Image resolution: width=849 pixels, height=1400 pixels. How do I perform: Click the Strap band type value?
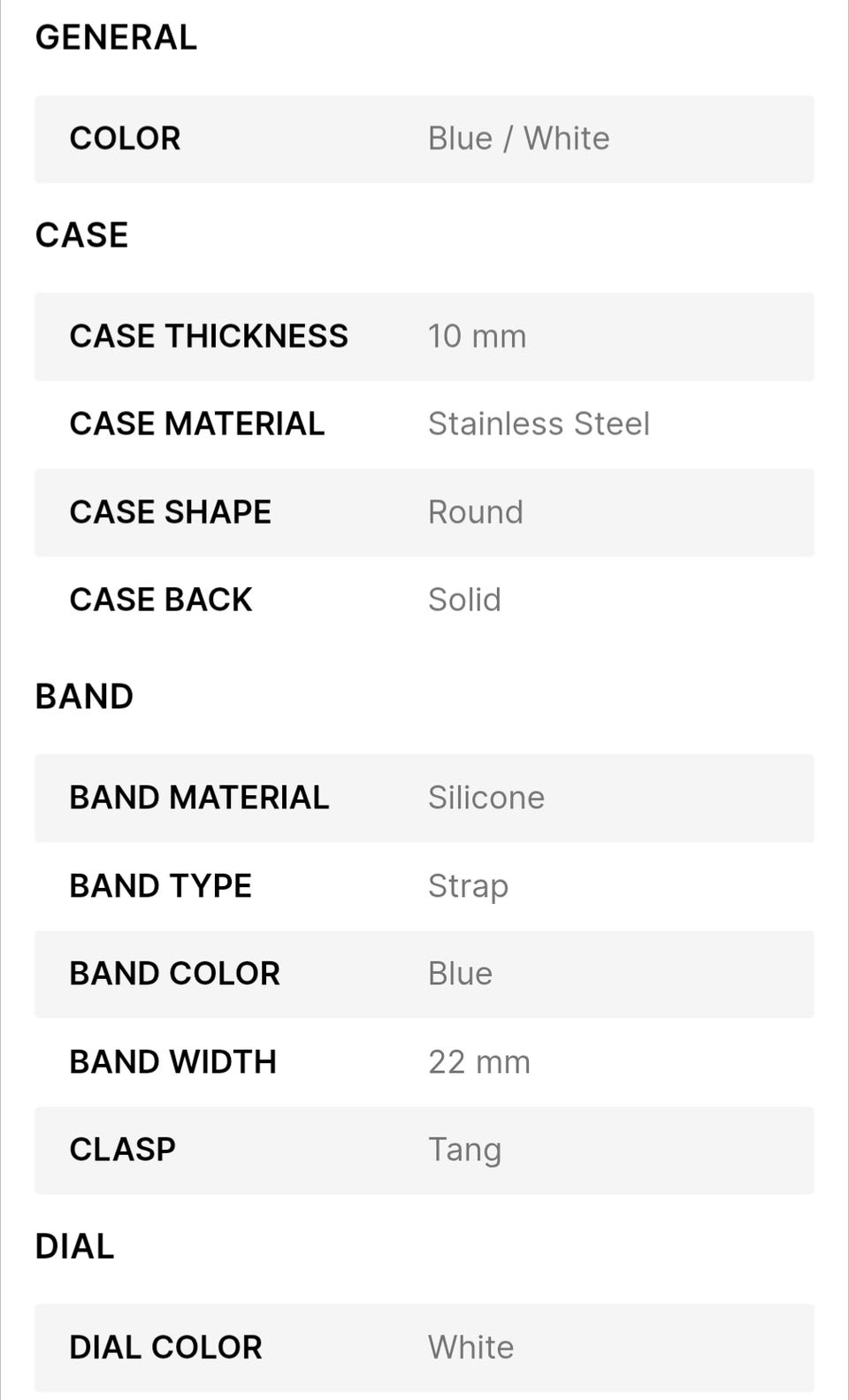click(x=468, y=885)
